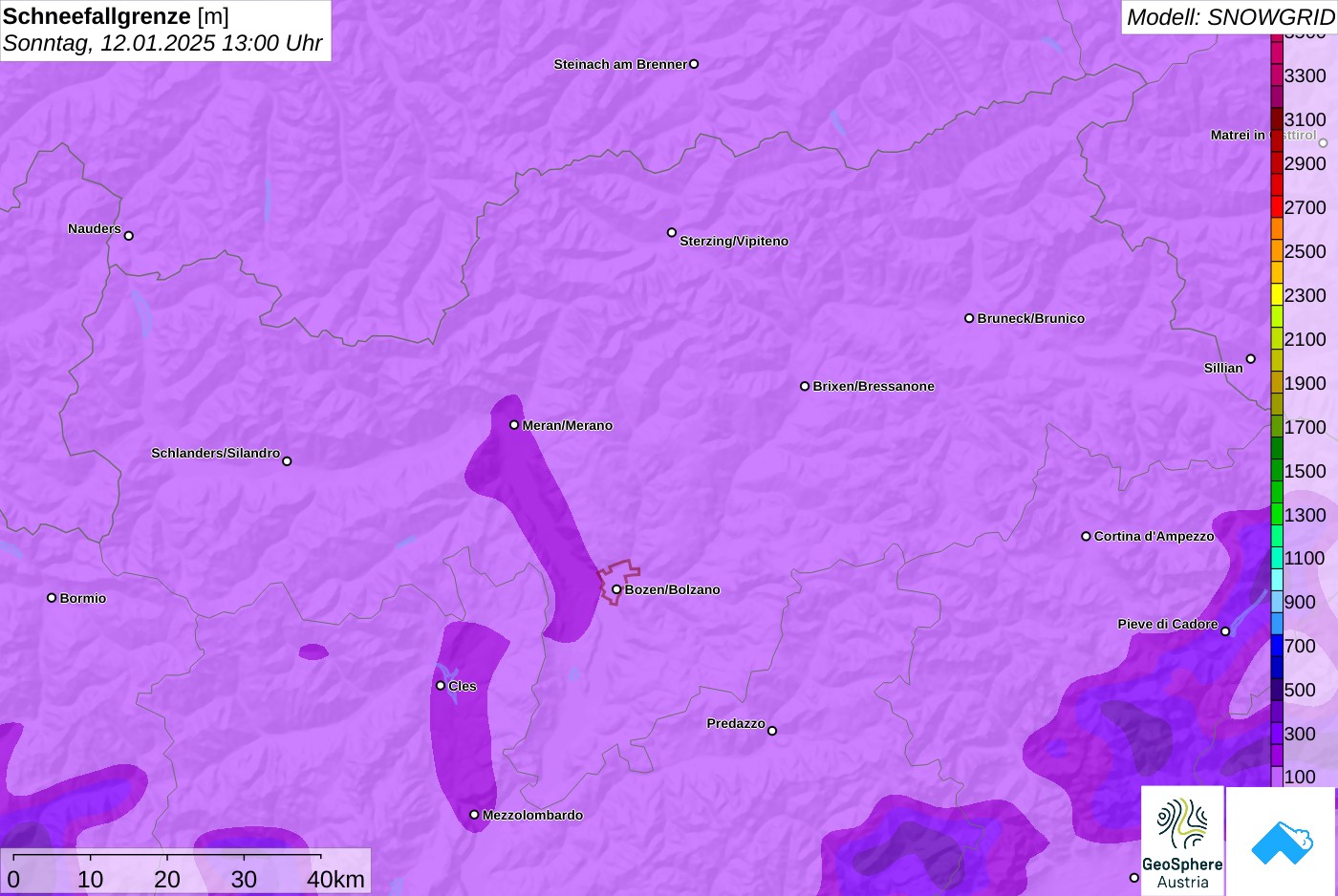
Task: Click the 2100 legend value
Action: [1306, 339]
